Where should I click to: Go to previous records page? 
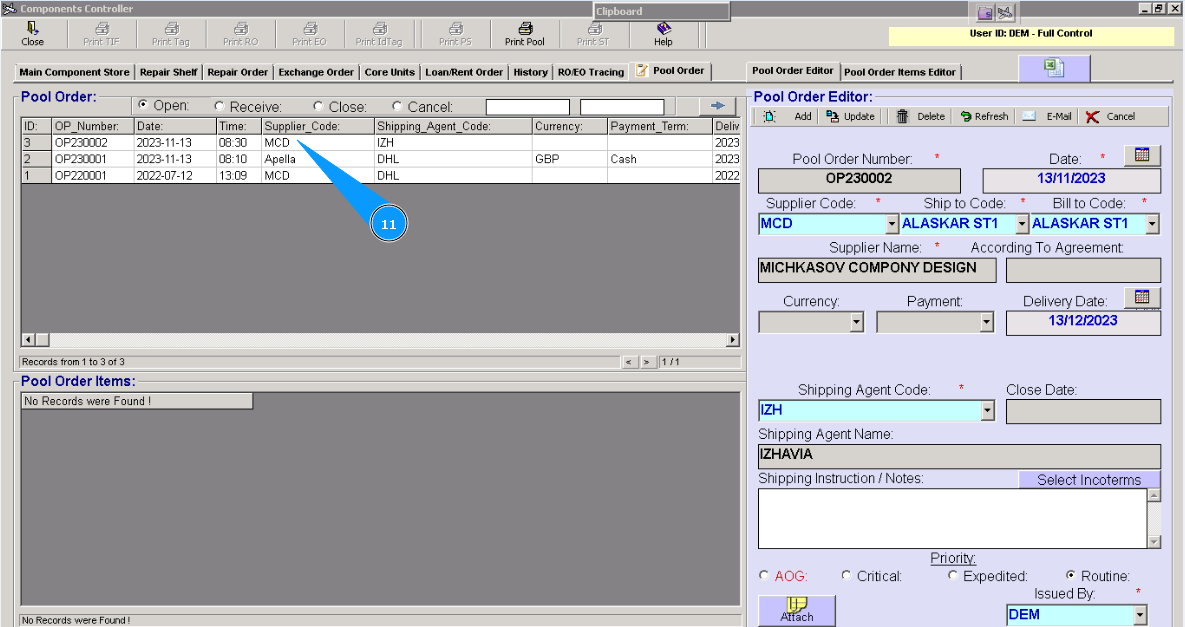[630, 362]
